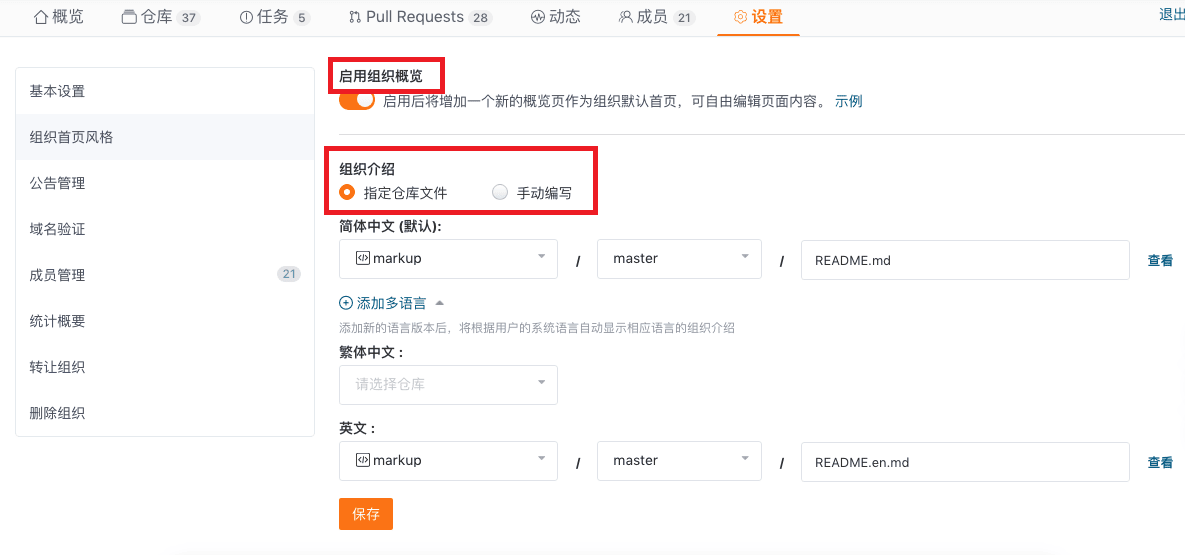1185x555 pixels.
Task: Click the Pull Requests branch icon
Action: click(x=354, y=17)
